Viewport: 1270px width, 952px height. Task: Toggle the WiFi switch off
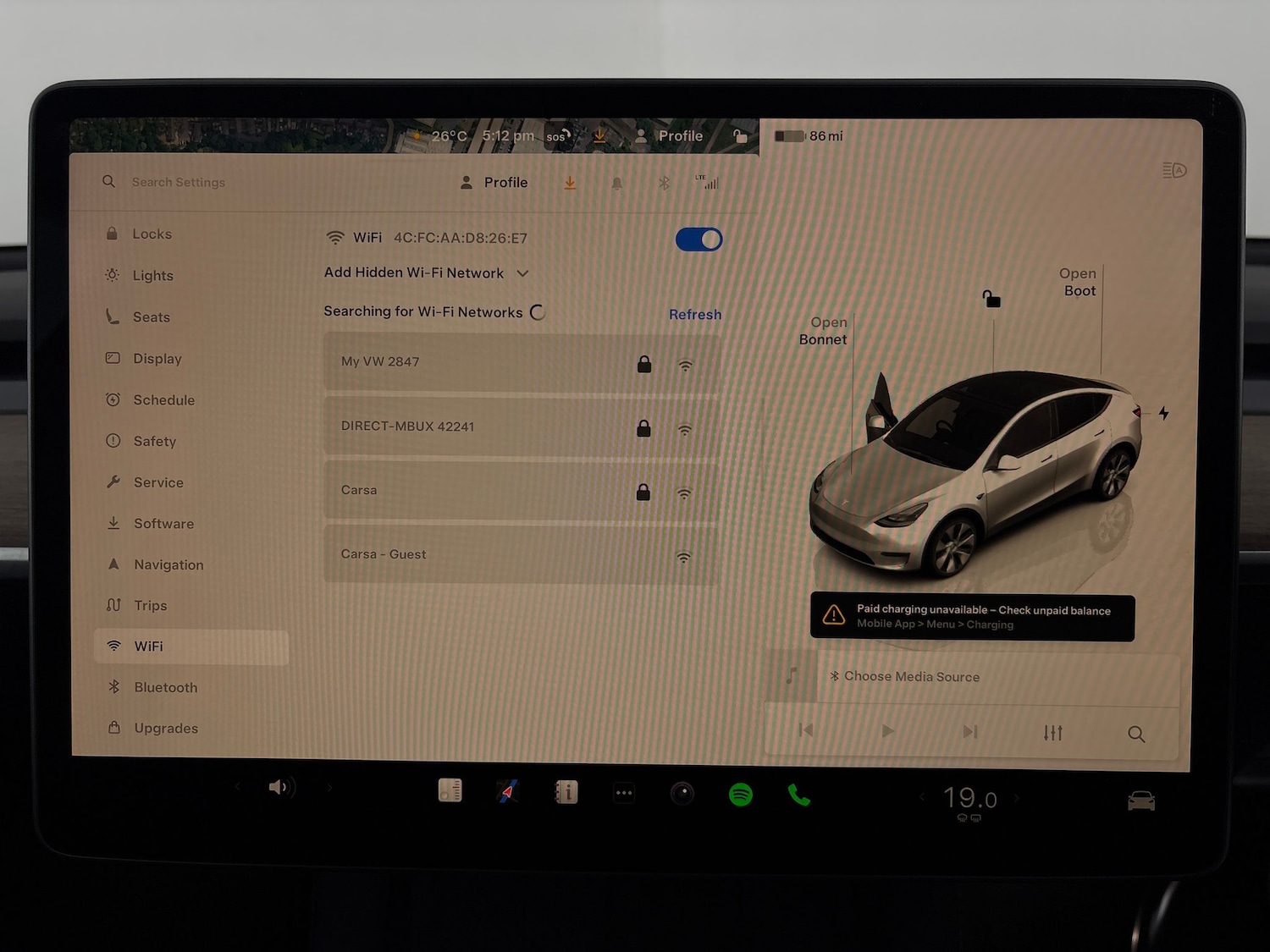698,239
